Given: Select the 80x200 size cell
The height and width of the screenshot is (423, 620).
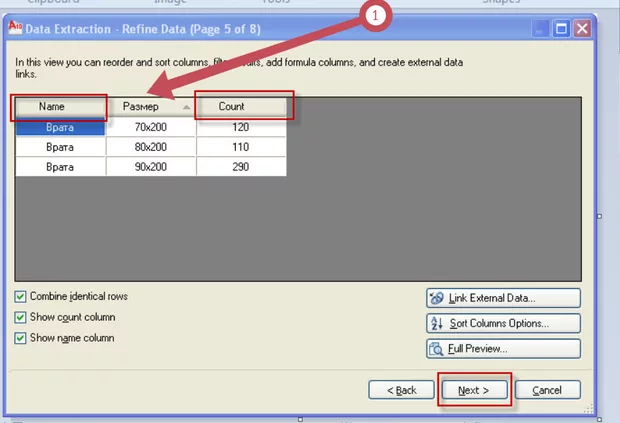Looking at the screenshot, I should click(x=151, y=147).
